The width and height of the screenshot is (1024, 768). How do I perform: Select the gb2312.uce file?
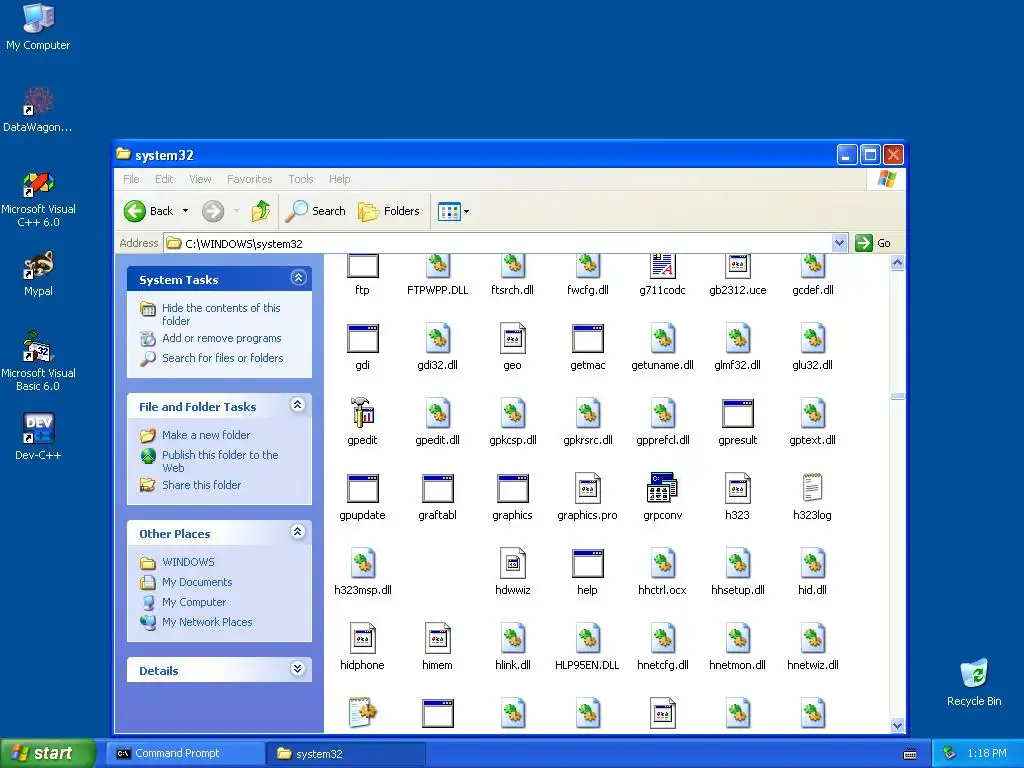click(737, 265)
